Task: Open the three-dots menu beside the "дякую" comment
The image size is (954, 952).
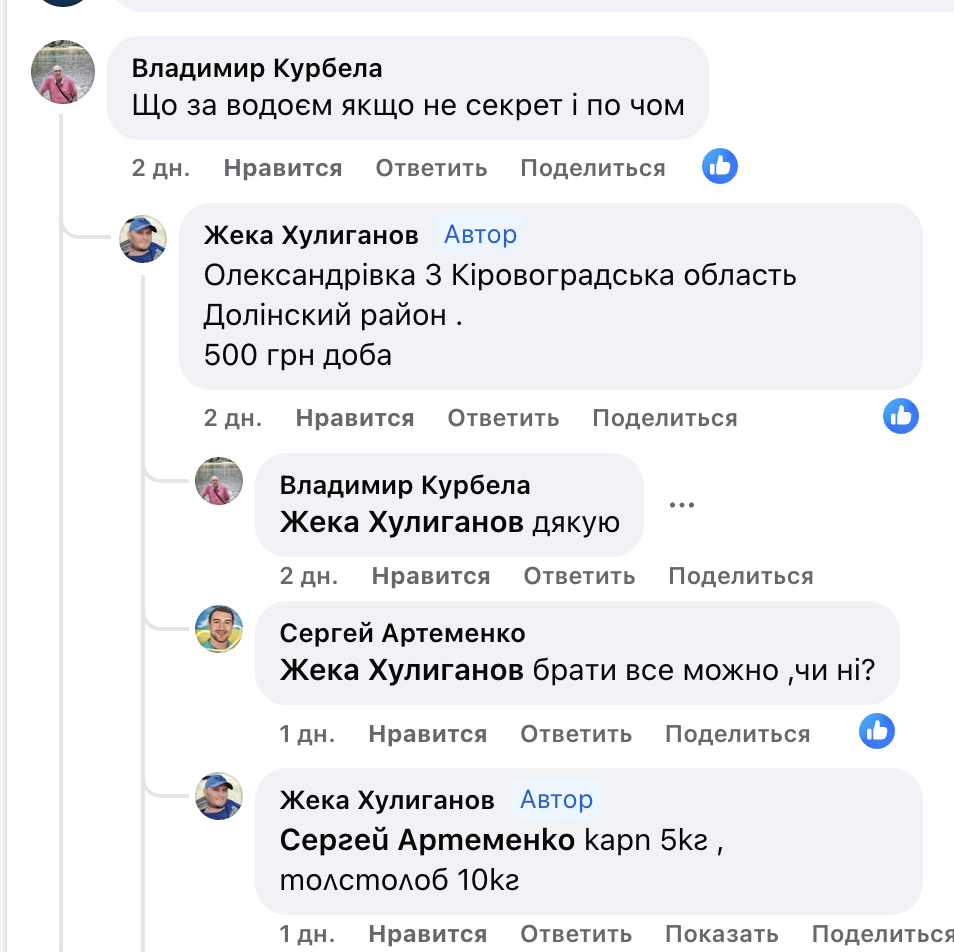Action: (681, 504)
